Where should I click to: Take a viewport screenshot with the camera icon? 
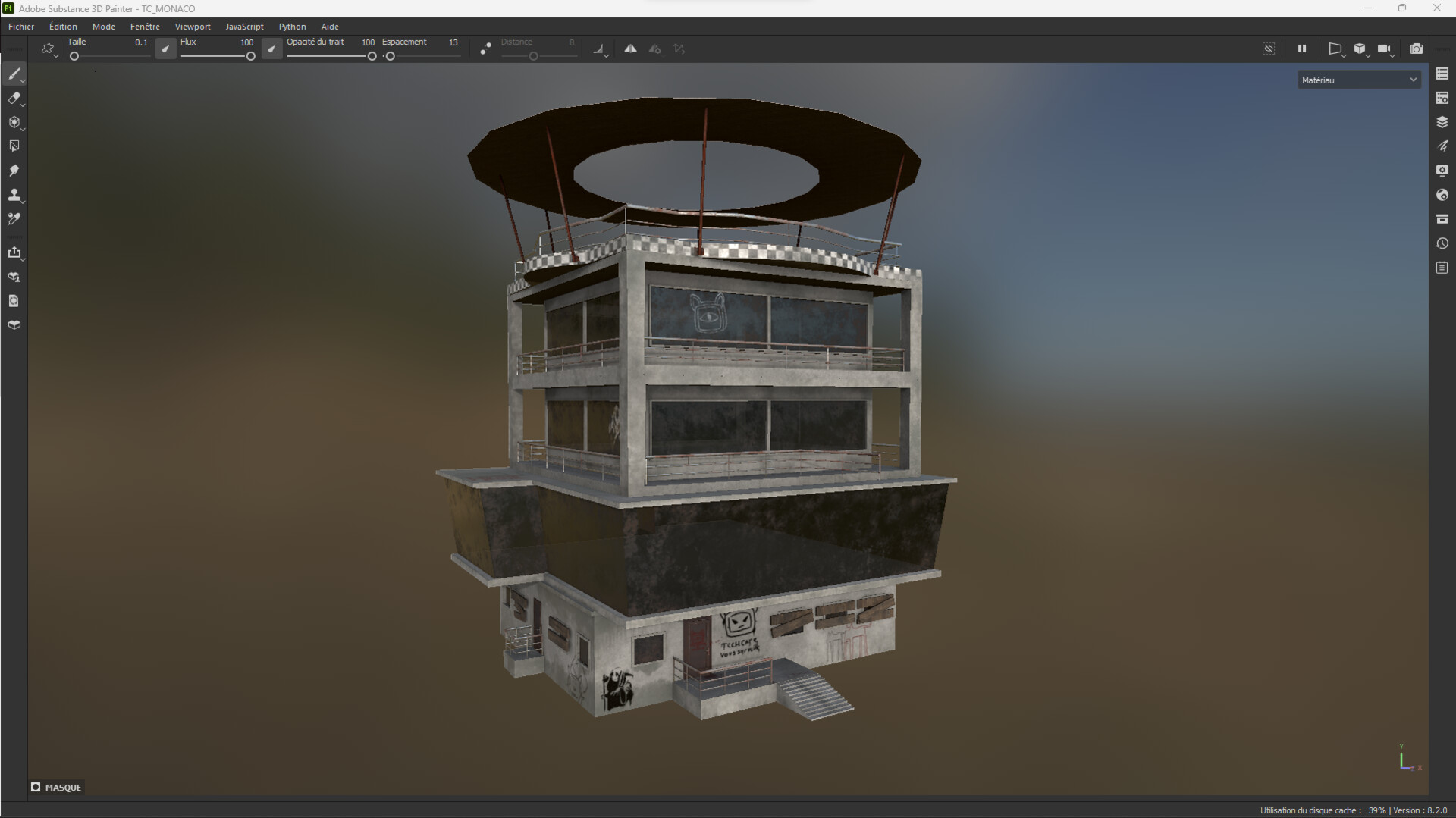(x=1417, y=49)
